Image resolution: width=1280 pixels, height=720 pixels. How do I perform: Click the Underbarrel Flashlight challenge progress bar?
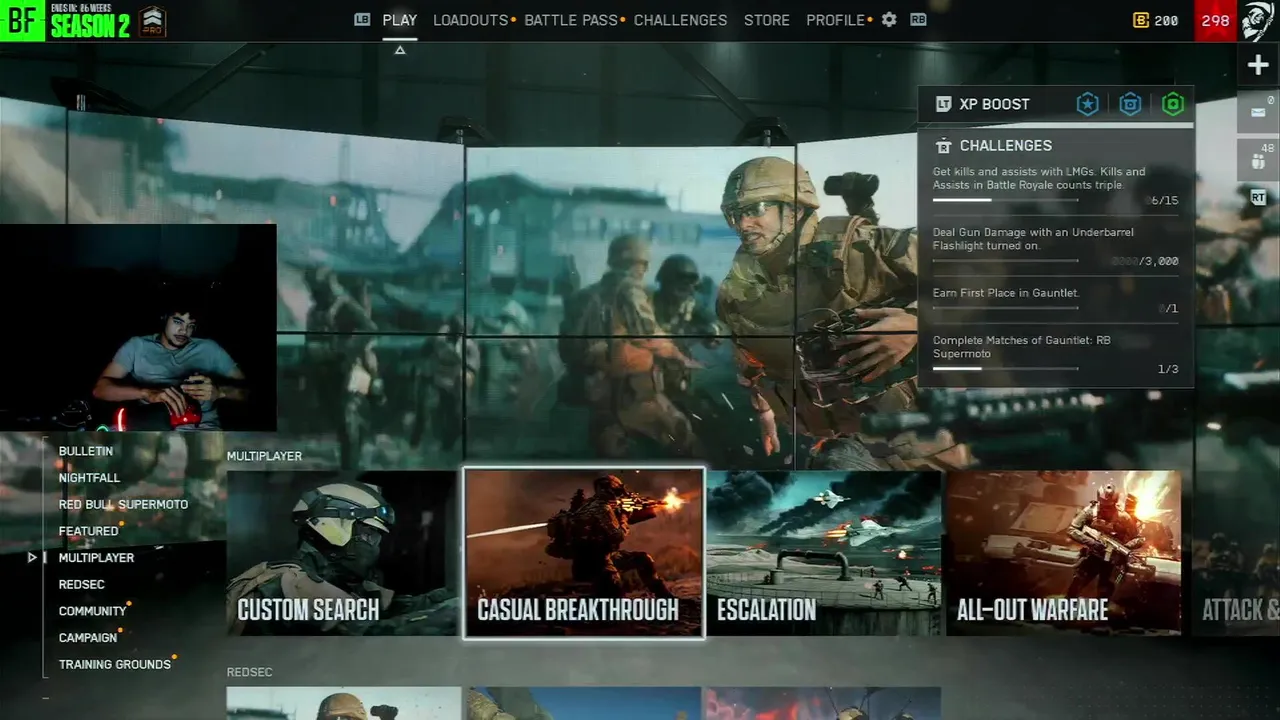click(1005, 261)
